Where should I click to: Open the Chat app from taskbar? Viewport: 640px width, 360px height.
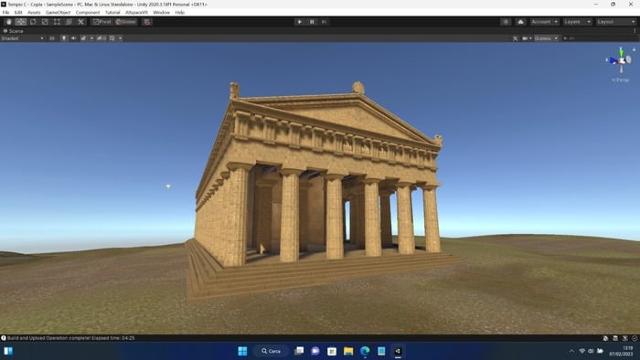(x=316, y=351)
